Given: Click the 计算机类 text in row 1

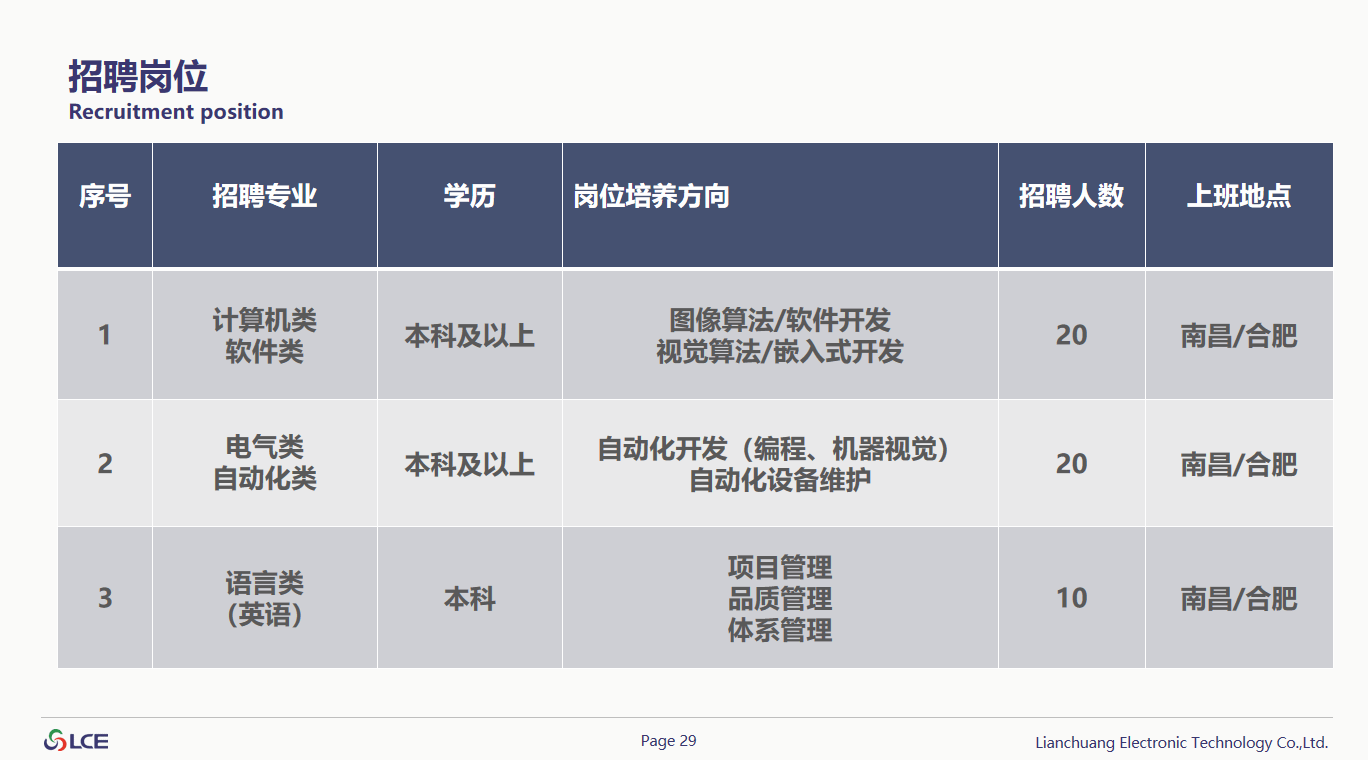Looking at the screenshot, I should (265, 320).
